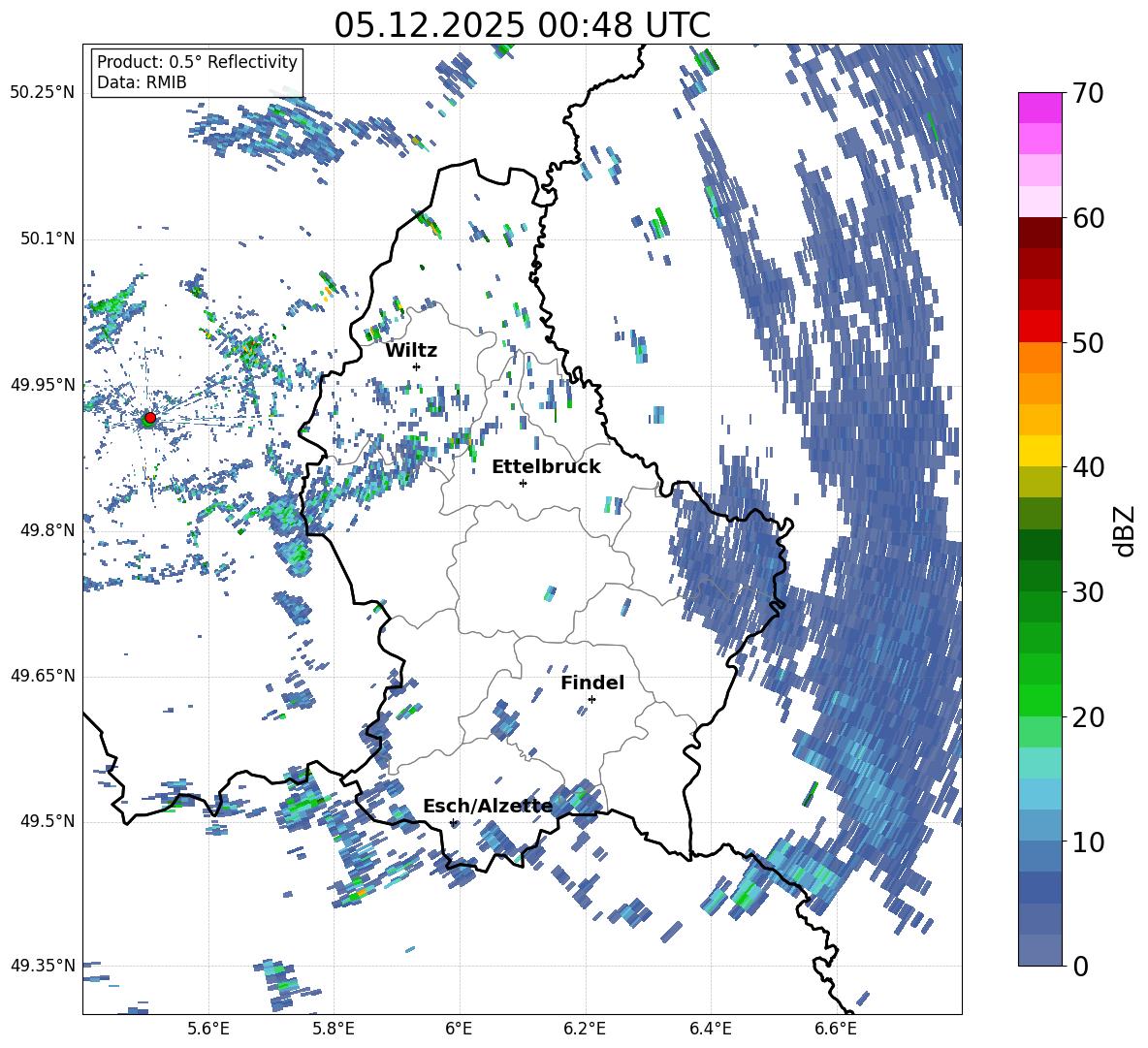Viewport: 1148px width, 1048px height.
Task: Click the 6°E longitude tick label
Action: coord(459,1030)
